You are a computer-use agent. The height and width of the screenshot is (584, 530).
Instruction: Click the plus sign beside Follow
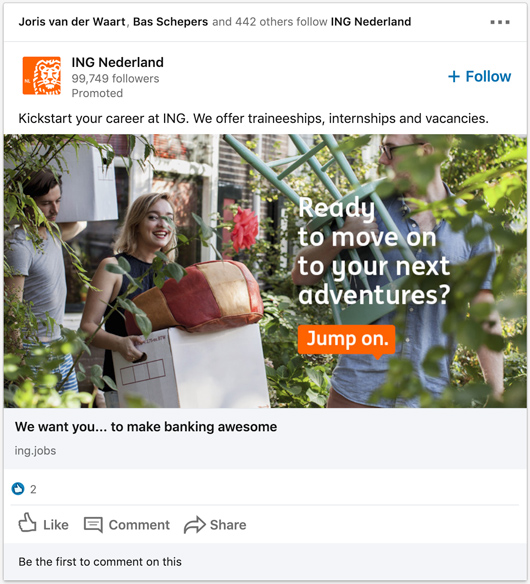pyautogui.click(x=454, y=76)
